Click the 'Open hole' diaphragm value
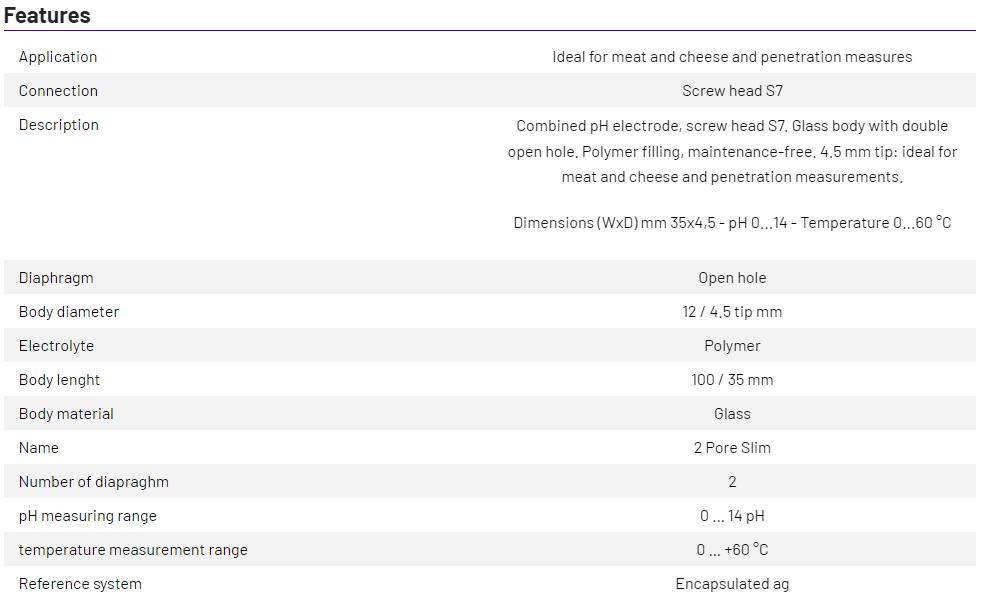Screen dimensions: 981x606 point(732,278)
